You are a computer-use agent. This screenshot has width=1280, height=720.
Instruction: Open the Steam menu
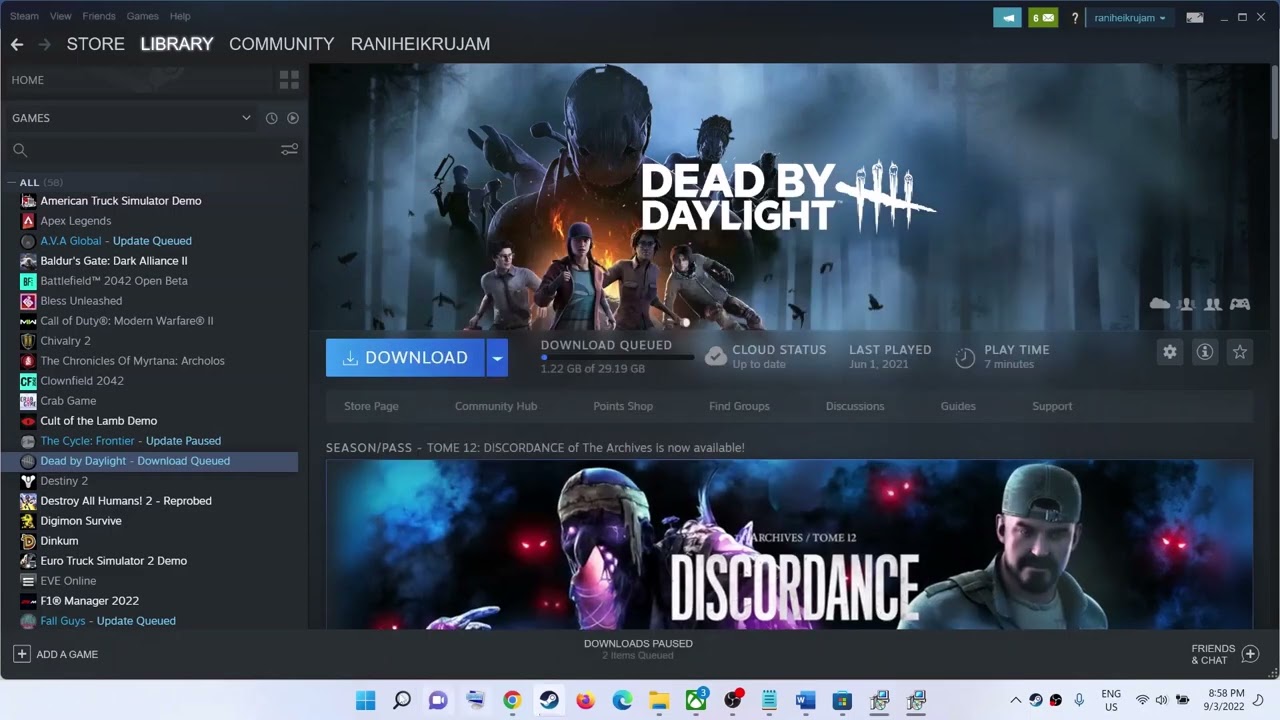(24, 16)
